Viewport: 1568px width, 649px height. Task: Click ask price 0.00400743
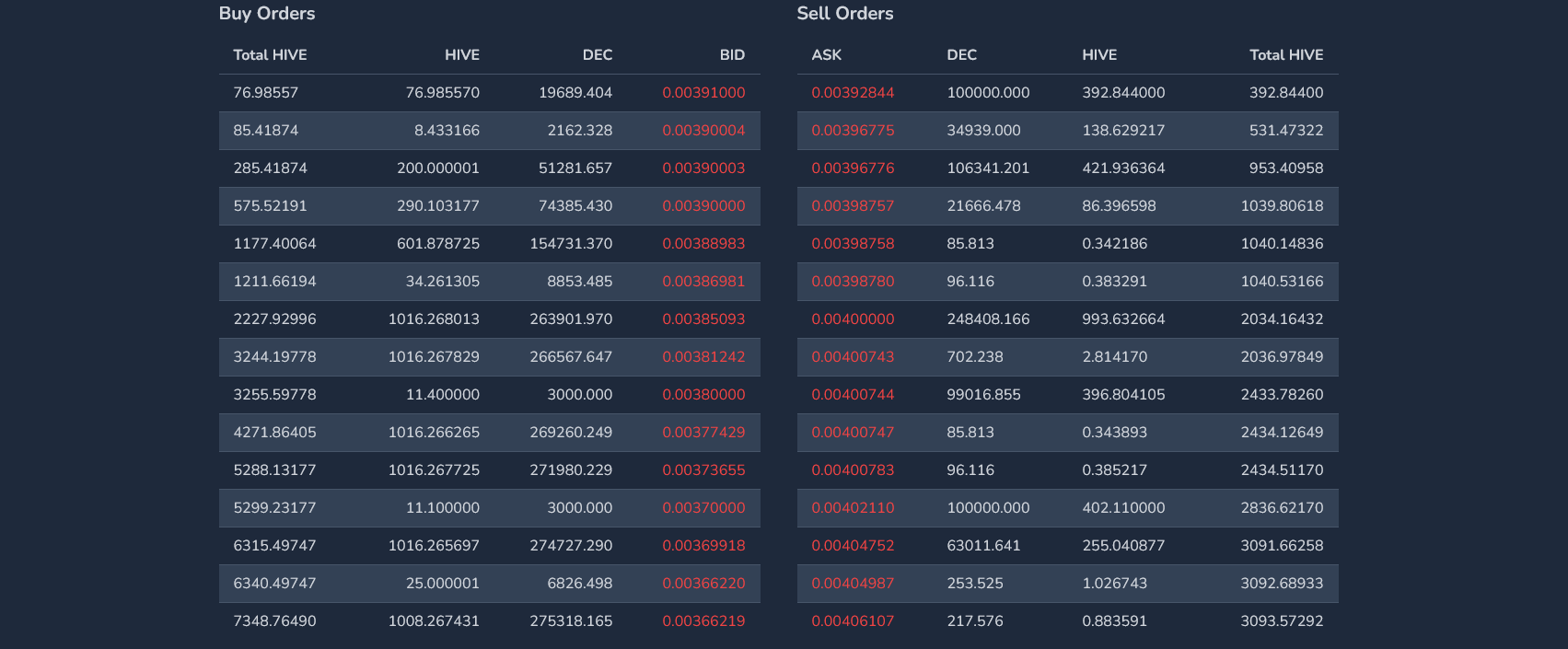[853, 357]
